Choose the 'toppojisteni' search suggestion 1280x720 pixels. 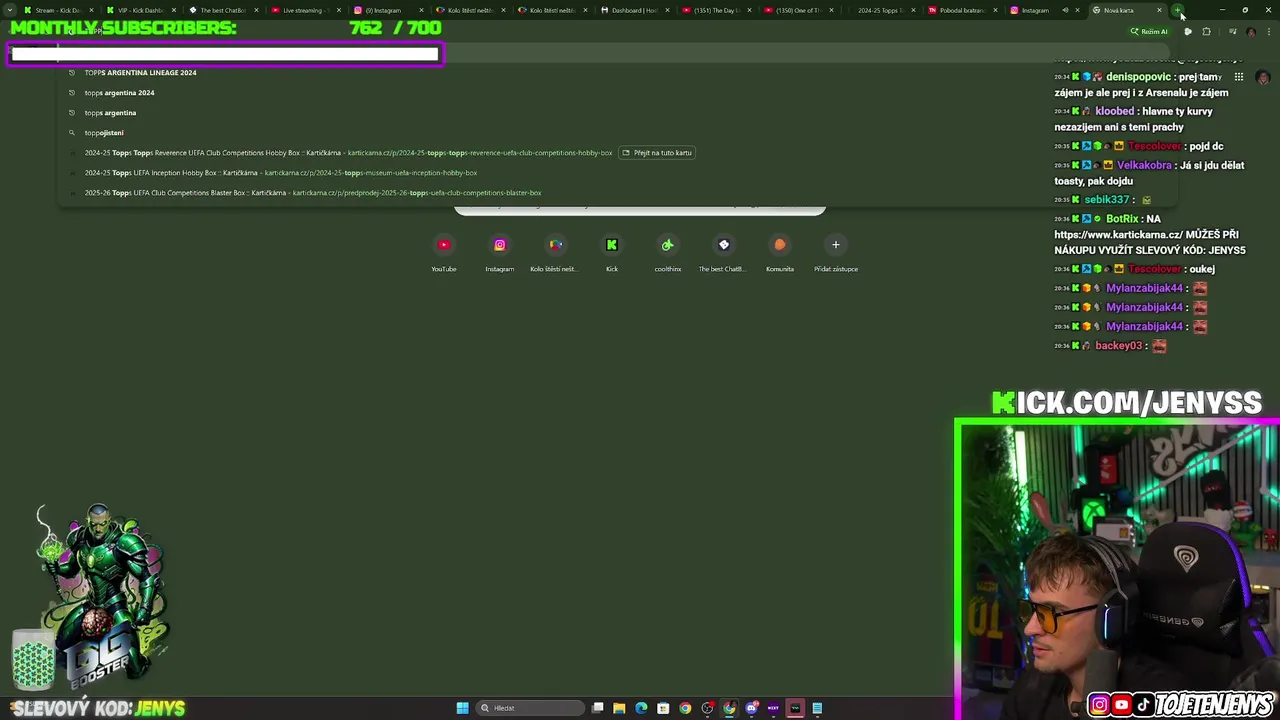pos(616,133)
